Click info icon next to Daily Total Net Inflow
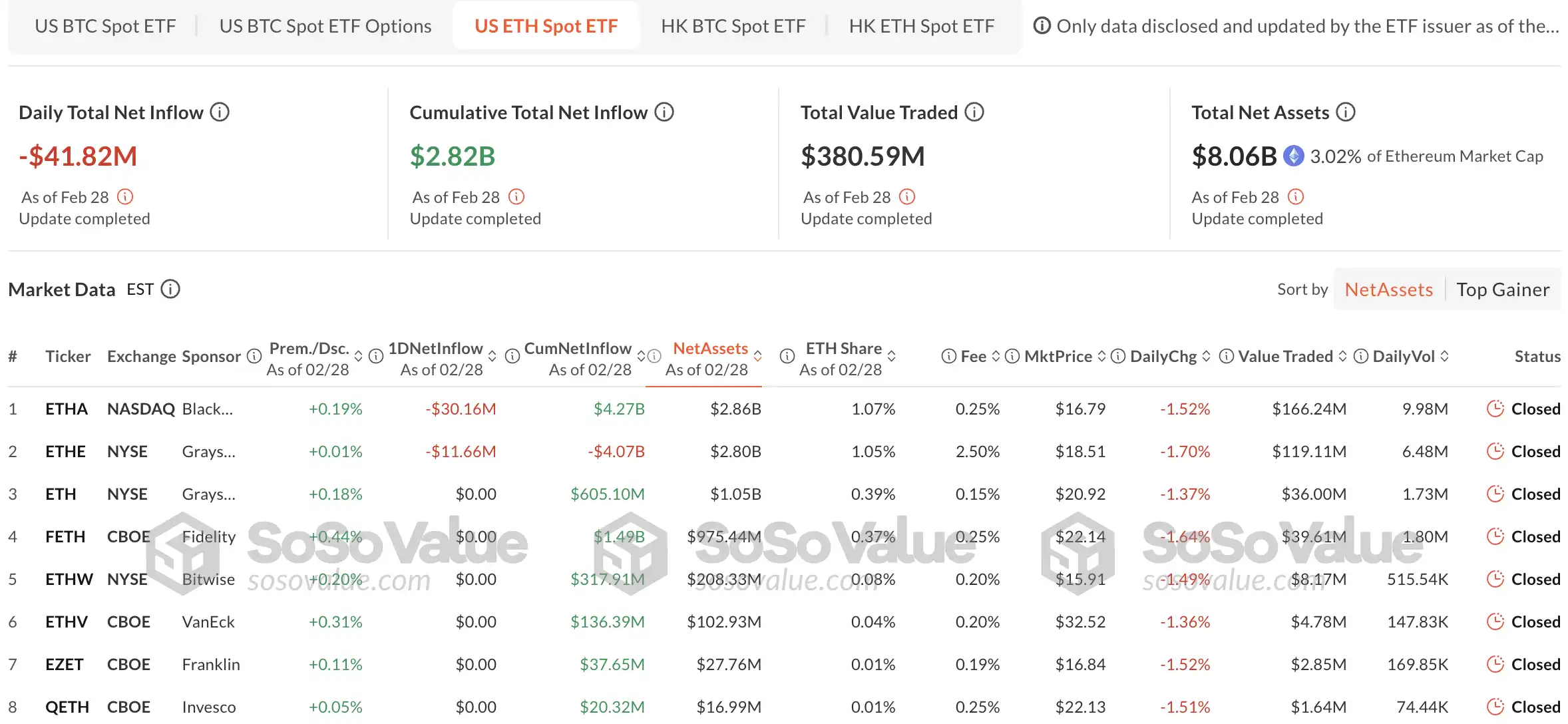Screen dimensions: 1568x724 coord(220,112)
